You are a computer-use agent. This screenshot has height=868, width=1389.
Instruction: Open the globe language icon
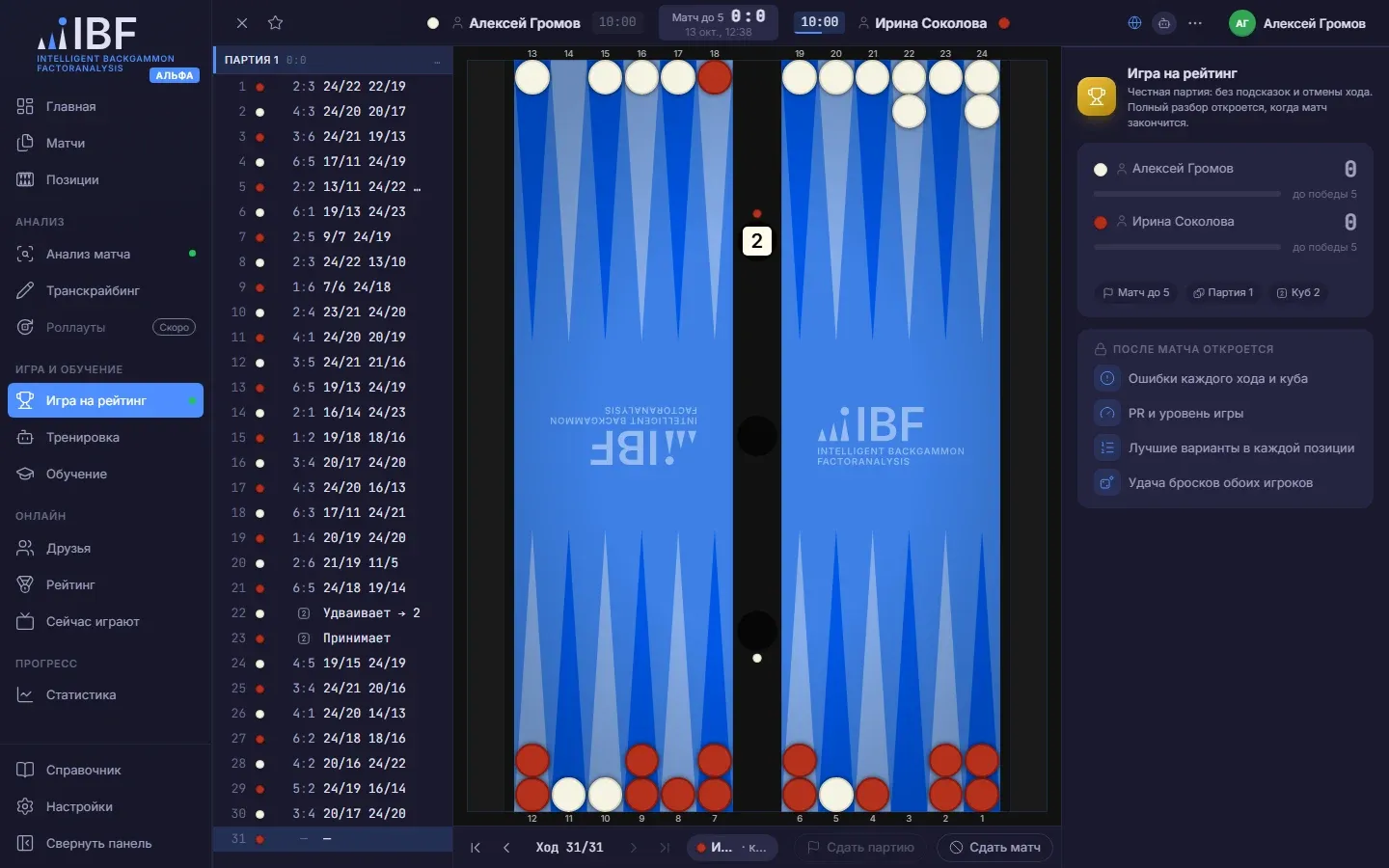pos(1134,23)
